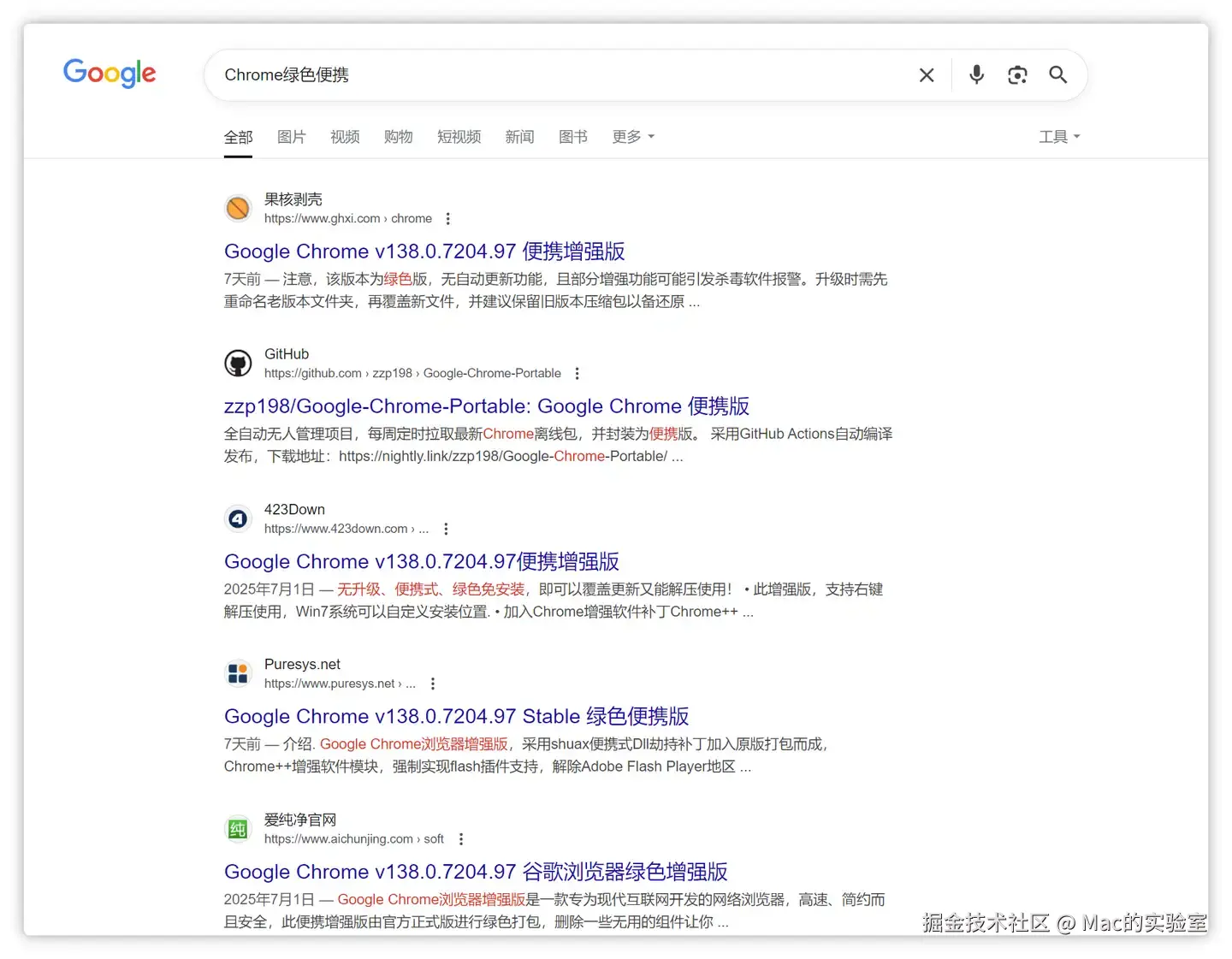This screenshot has width=1232, height=959.
Task: Expand the 更多 dropdown
Action: tap(633, 137)
